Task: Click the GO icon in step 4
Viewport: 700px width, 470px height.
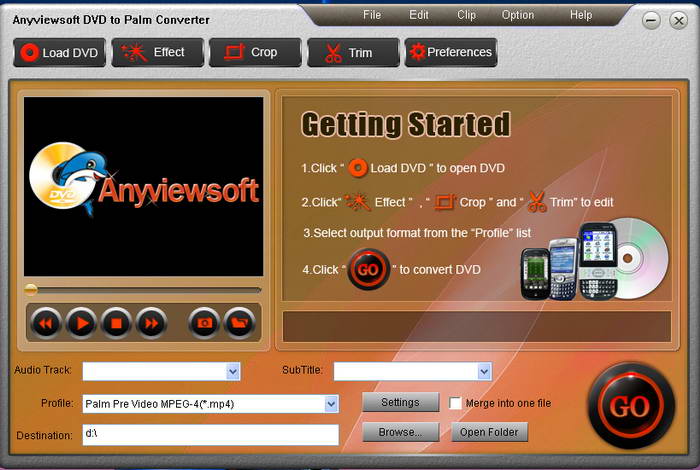Action: click(368, 270)
